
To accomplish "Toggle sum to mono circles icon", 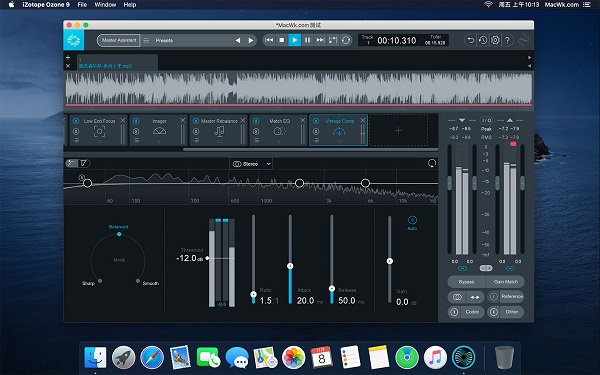I will tap(457, 297).
